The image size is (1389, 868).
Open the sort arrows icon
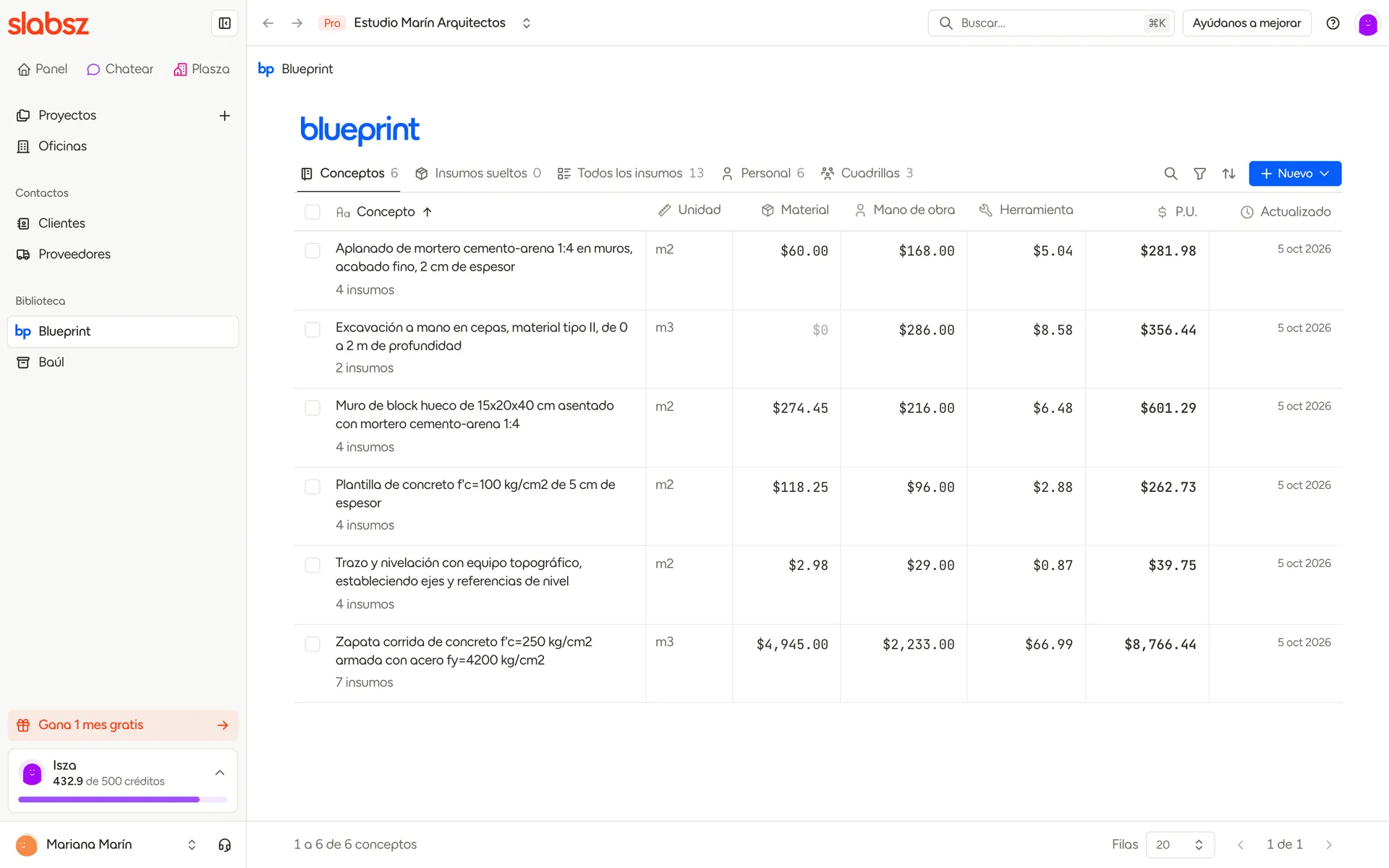(x=1228, y=174)
